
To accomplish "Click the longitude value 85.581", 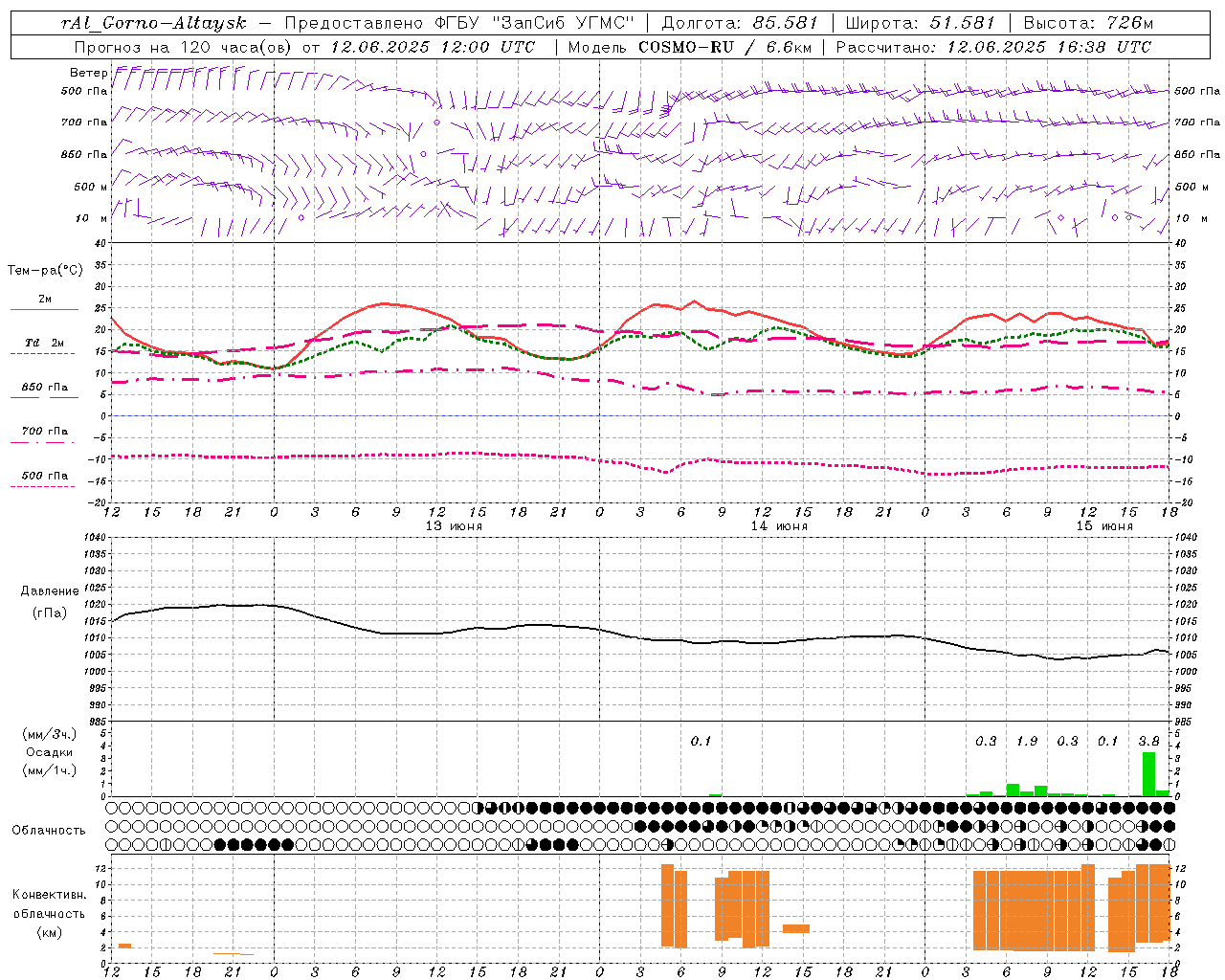I will 785,23.
